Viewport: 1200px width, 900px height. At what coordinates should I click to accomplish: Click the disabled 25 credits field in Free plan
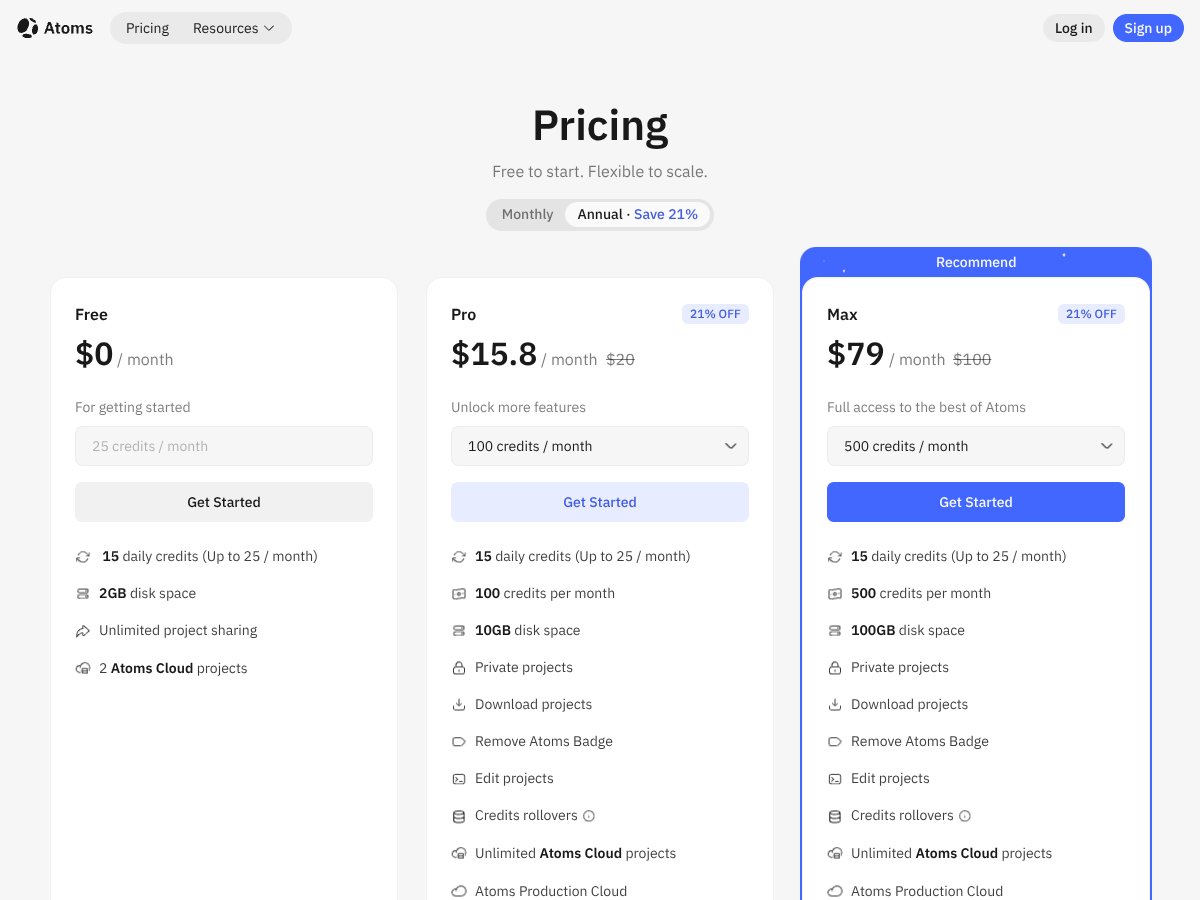click(224, 446)
